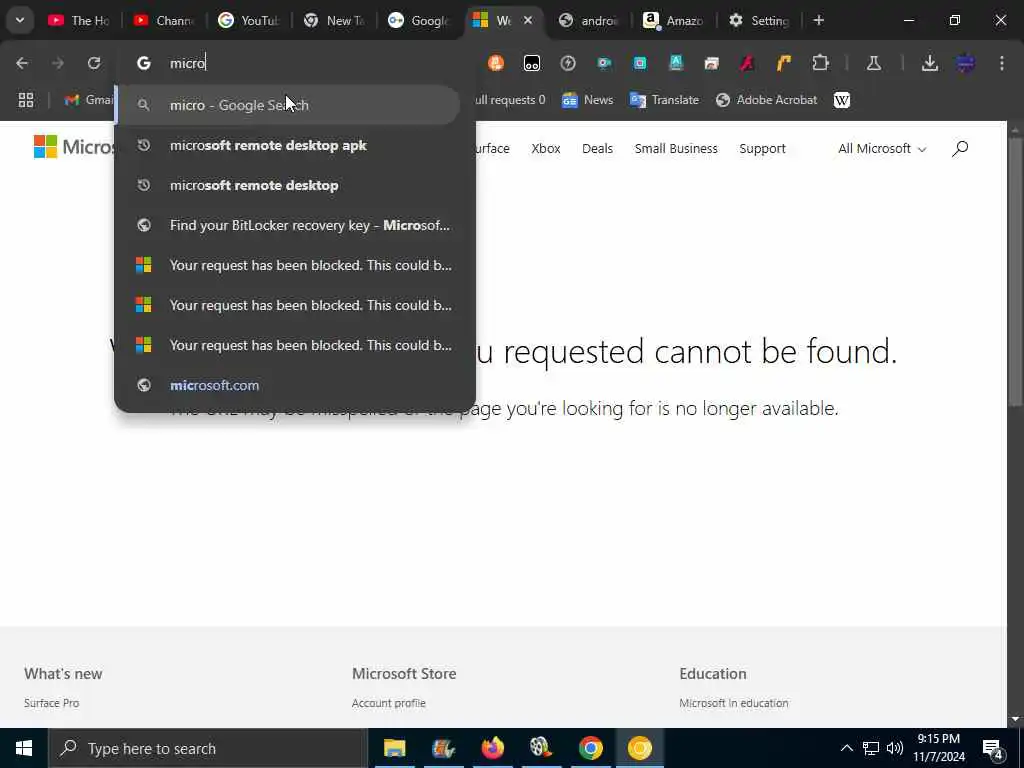Viewport: 1024px width, 768px height.
Task: Open the Windows Start button
Action: pos(24,748)
